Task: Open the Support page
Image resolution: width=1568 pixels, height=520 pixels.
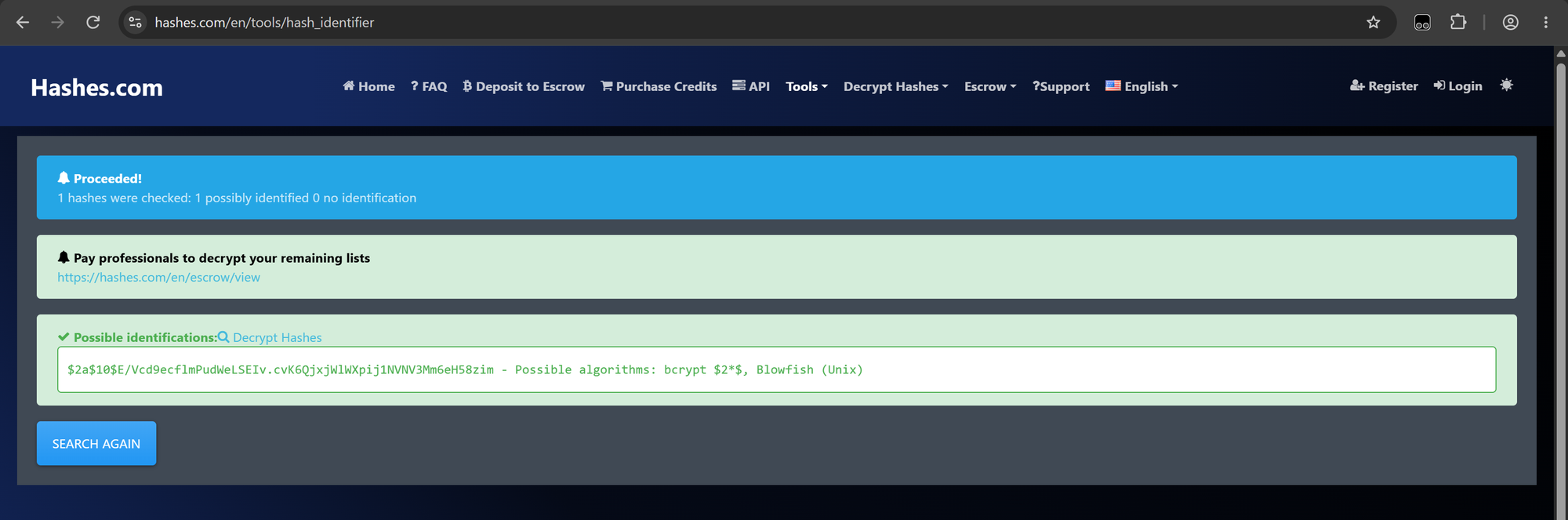Action: [1061, 86]
